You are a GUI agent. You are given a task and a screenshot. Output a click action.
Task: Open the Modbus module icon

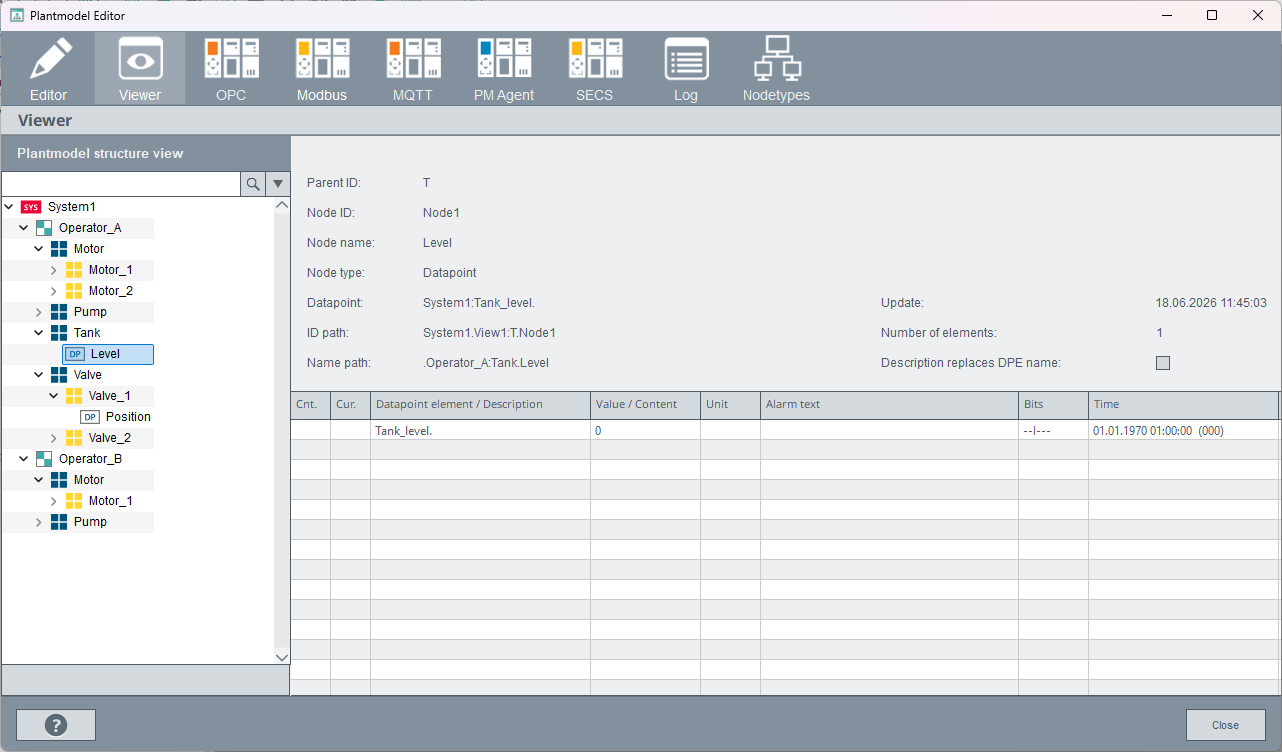tap(322, 60)
